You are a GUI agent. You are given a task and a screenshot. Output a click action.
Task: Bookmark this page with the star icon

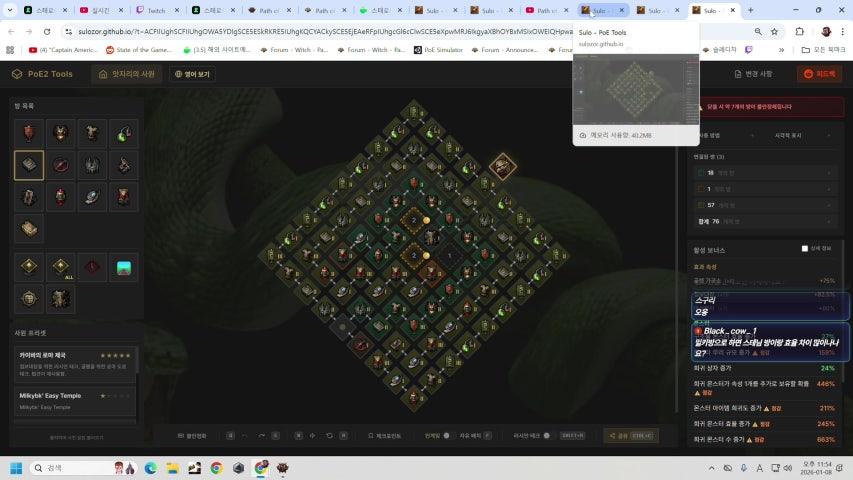coord(774,32)
